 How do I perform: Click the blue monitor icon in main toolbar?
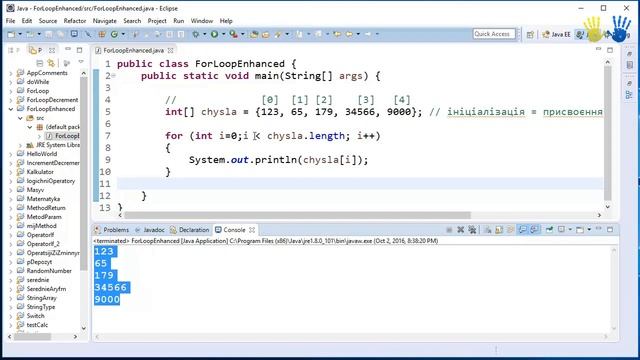tap(74, 34)
